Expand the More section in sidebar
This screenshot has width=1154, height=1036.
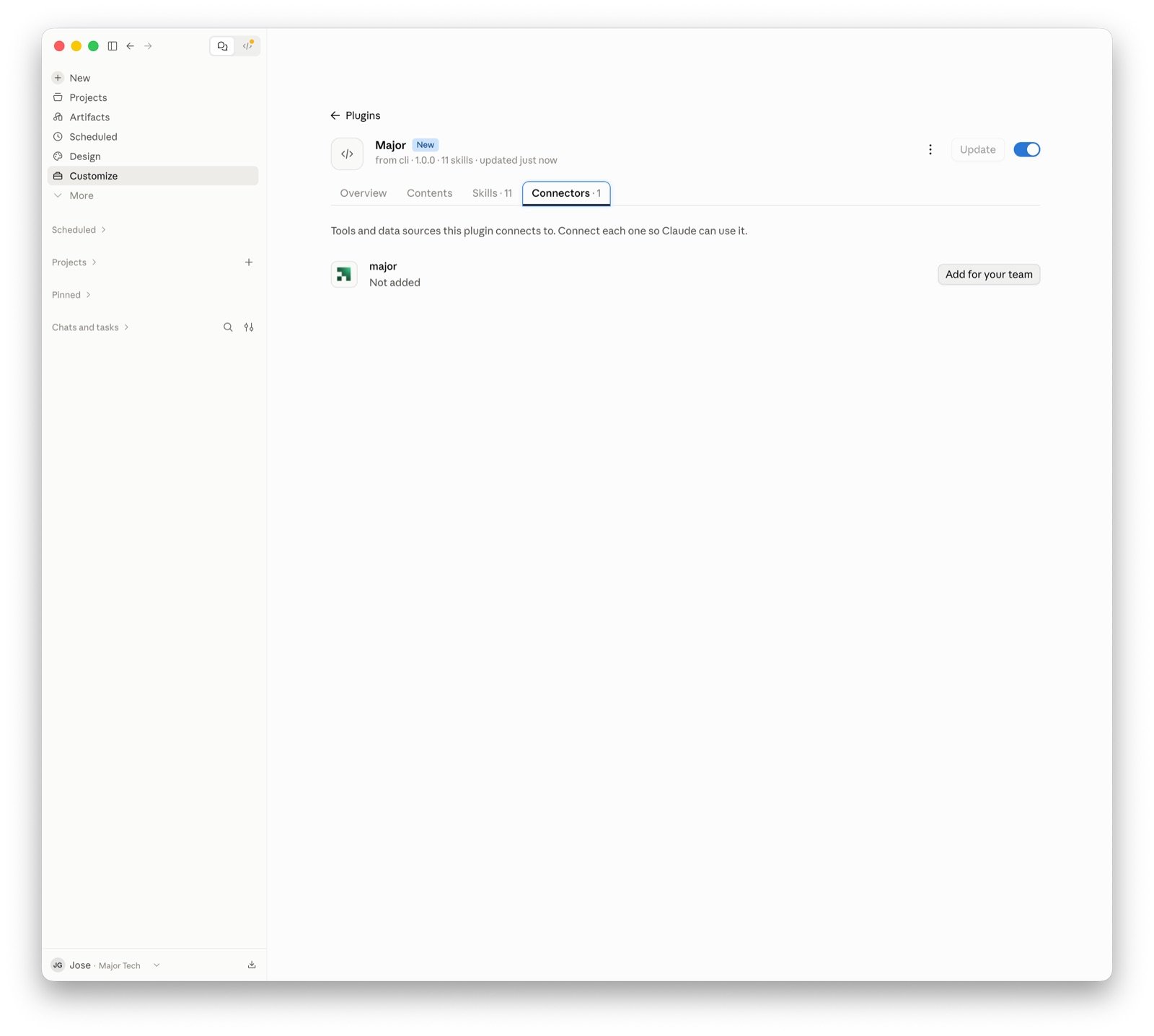153,195
